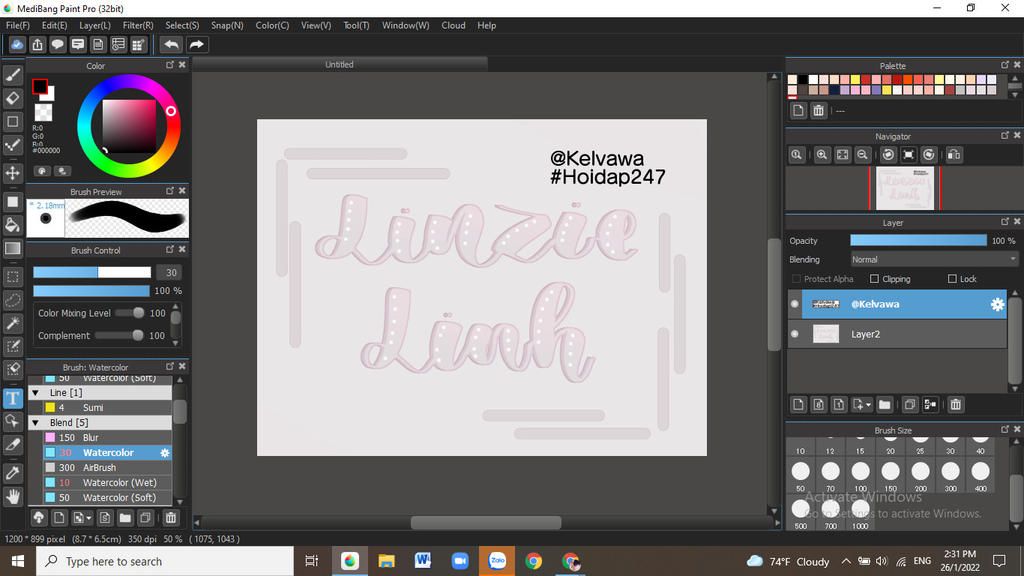Open Chrome from the taskbar
1024x576 pixels.
click(534, 561)
